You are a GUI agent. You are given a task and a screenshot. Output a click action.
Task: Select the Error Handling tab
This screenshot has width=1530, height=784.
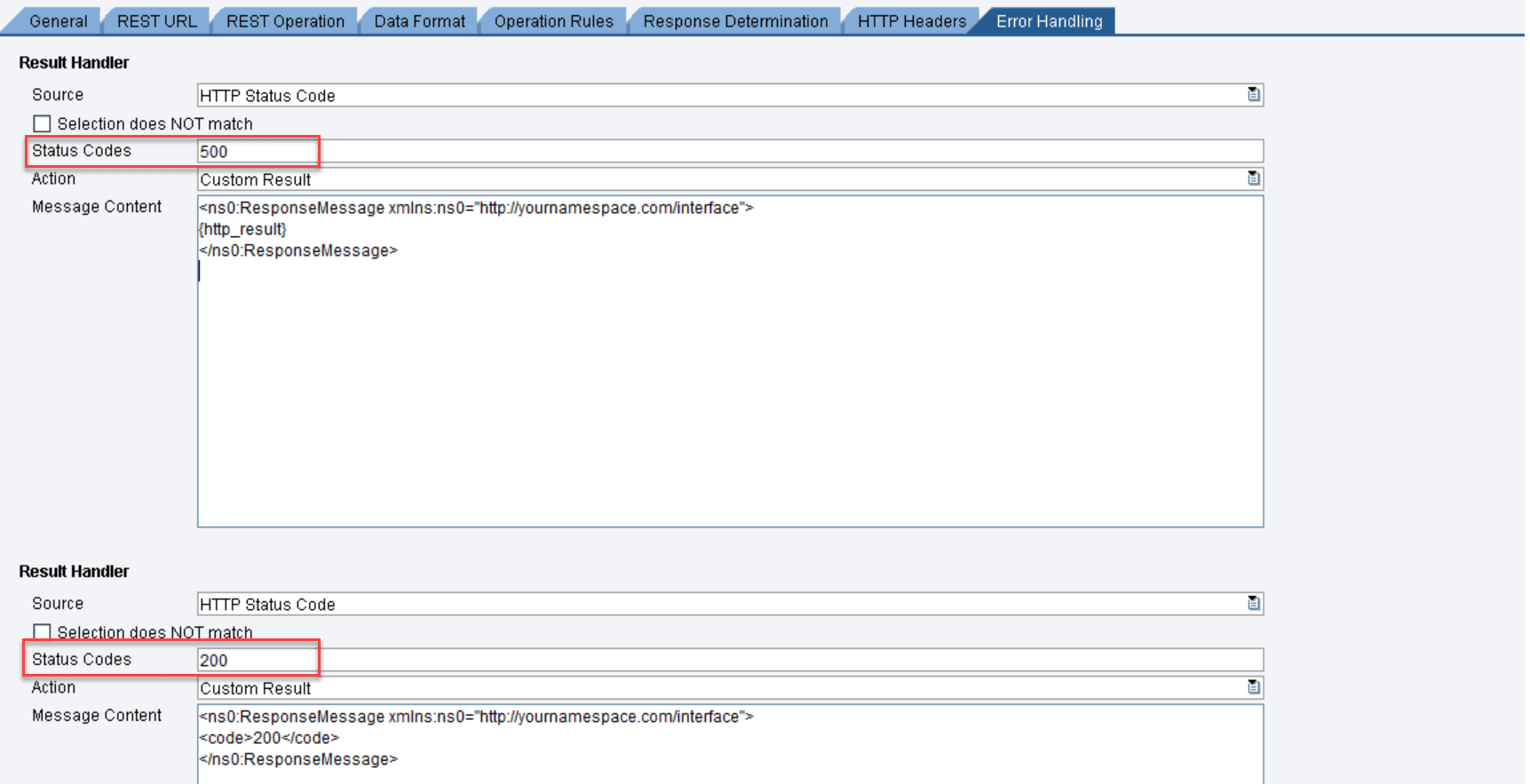point(1049,21)
